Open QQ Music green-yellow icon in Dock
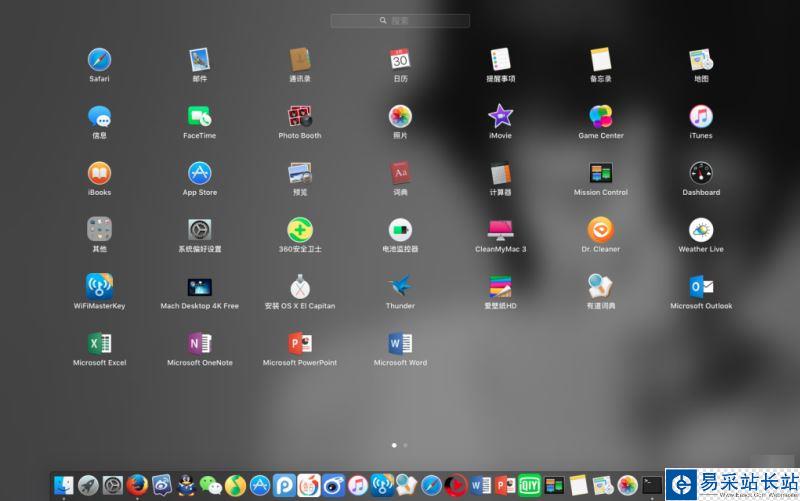 [235, 485]
